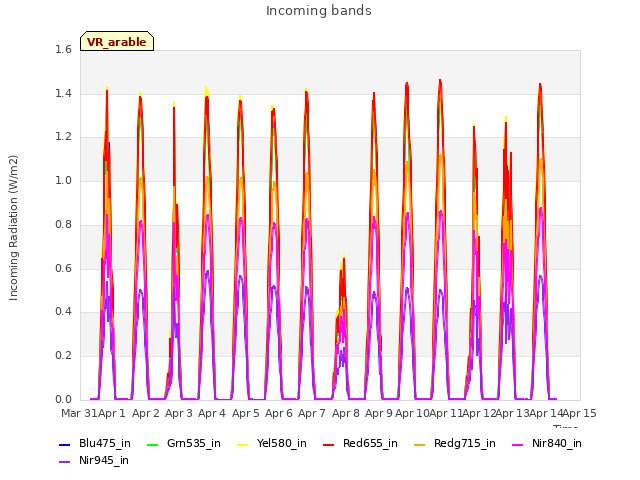The image size is (640, 480).
Task: Select the Nir945_in legend entry
Action: [x=94, y=460]
